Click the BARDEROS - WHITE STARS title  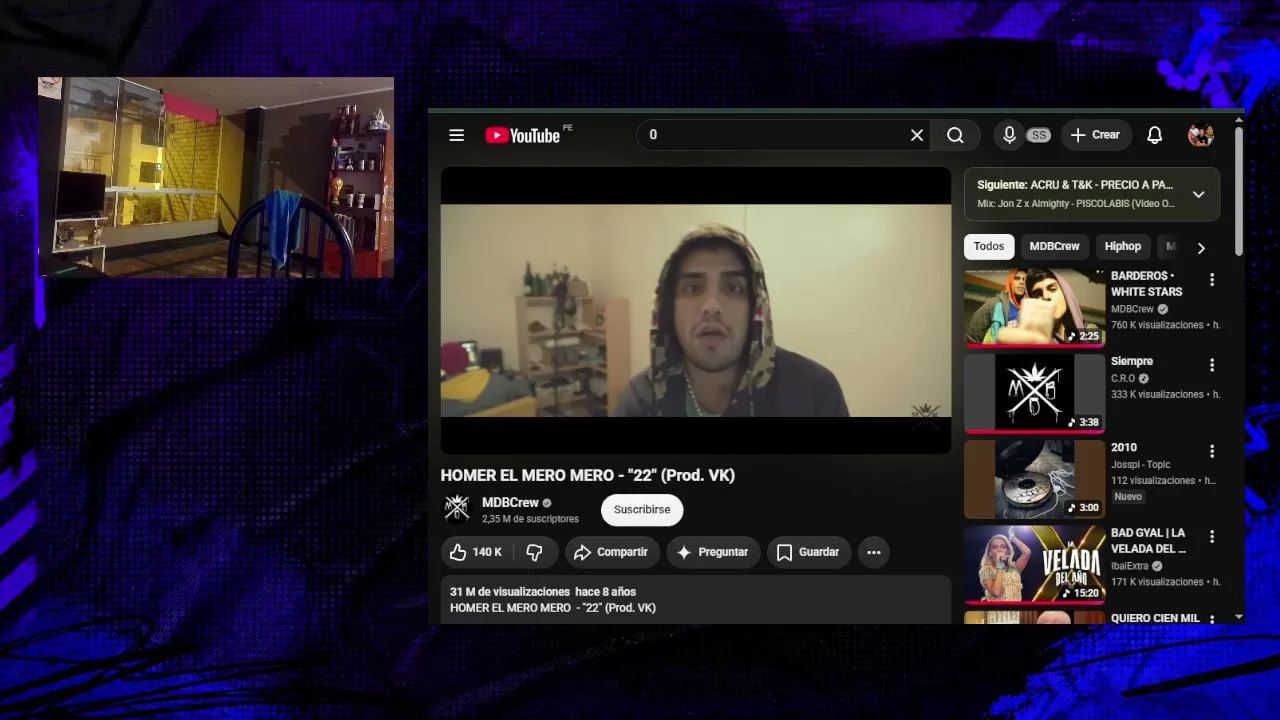[1146, 284]
